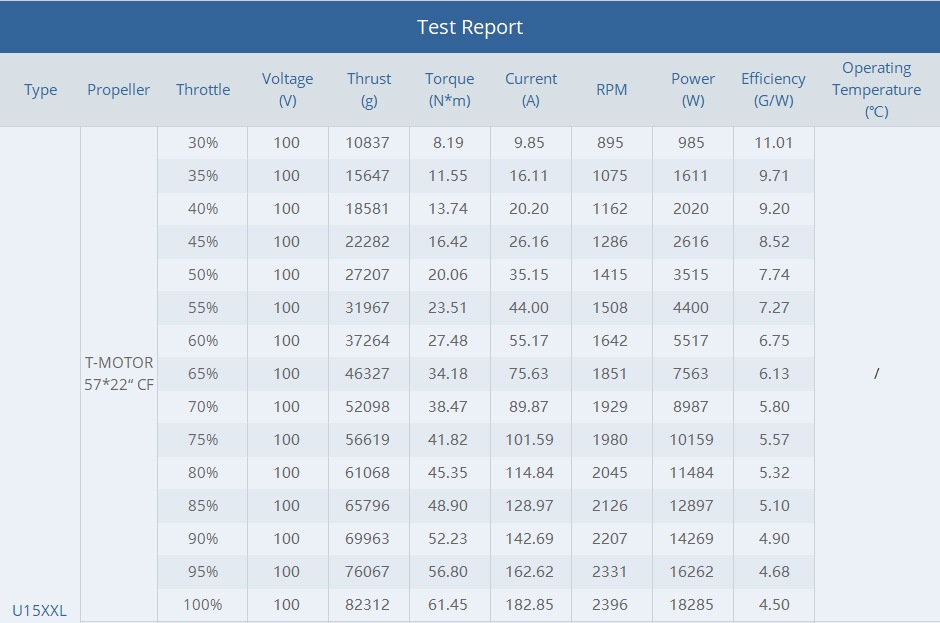Click the Torque (N*m) column header
This screenshot has width=940, height=623.
pyautogui.click(x=449, y=90)
